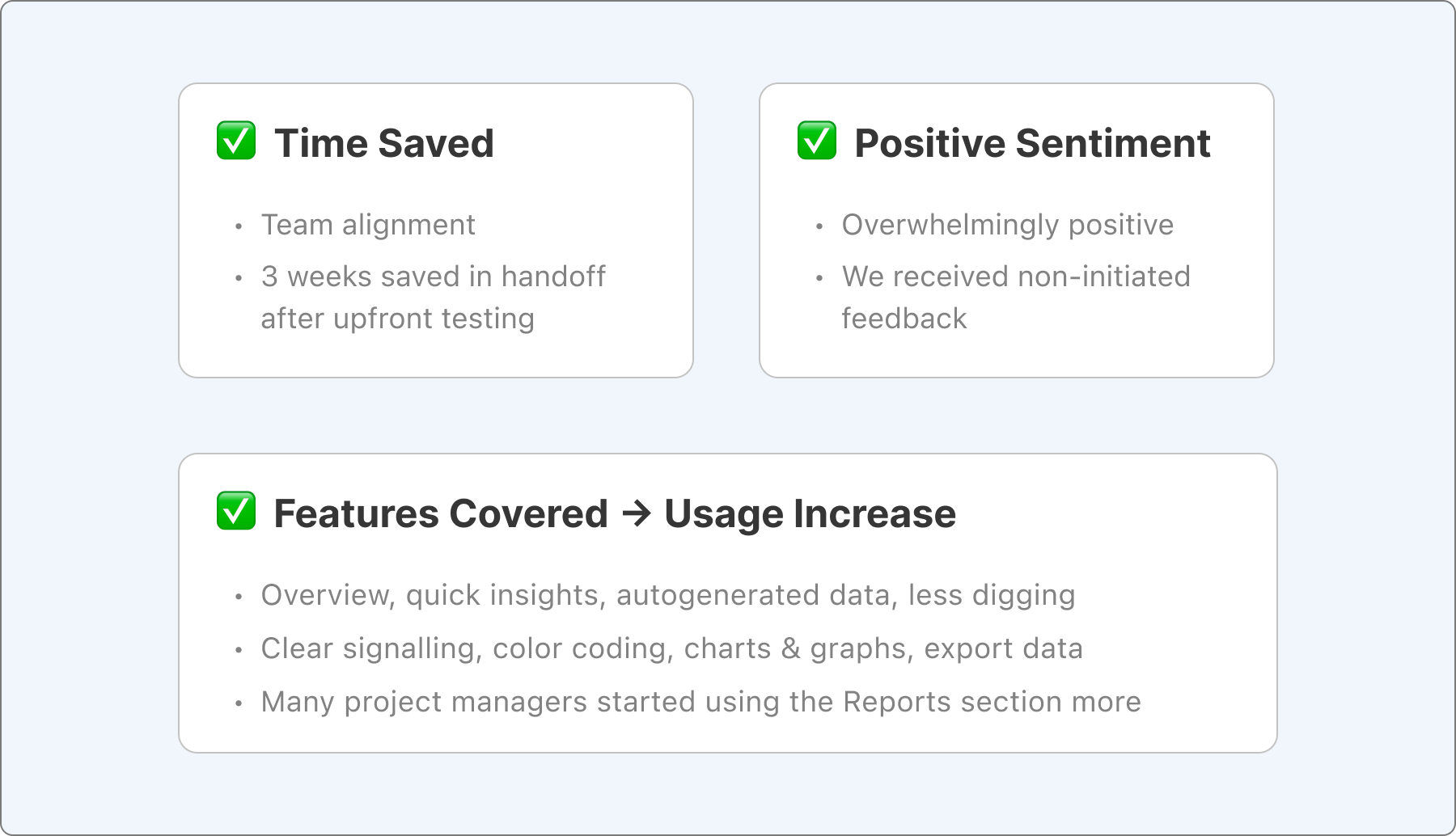The height and width of the screenshot is (836, 1456).
Task: Click the 3 weeks saved in handoff line
Action: (x=433, y=277)
